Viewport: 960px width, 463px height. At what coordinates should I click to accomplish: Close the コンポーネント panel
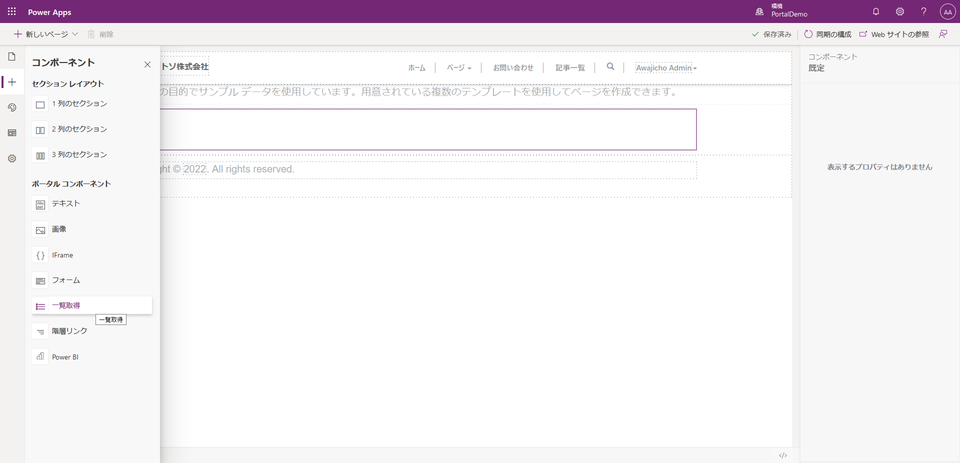[x=147, y=64]
